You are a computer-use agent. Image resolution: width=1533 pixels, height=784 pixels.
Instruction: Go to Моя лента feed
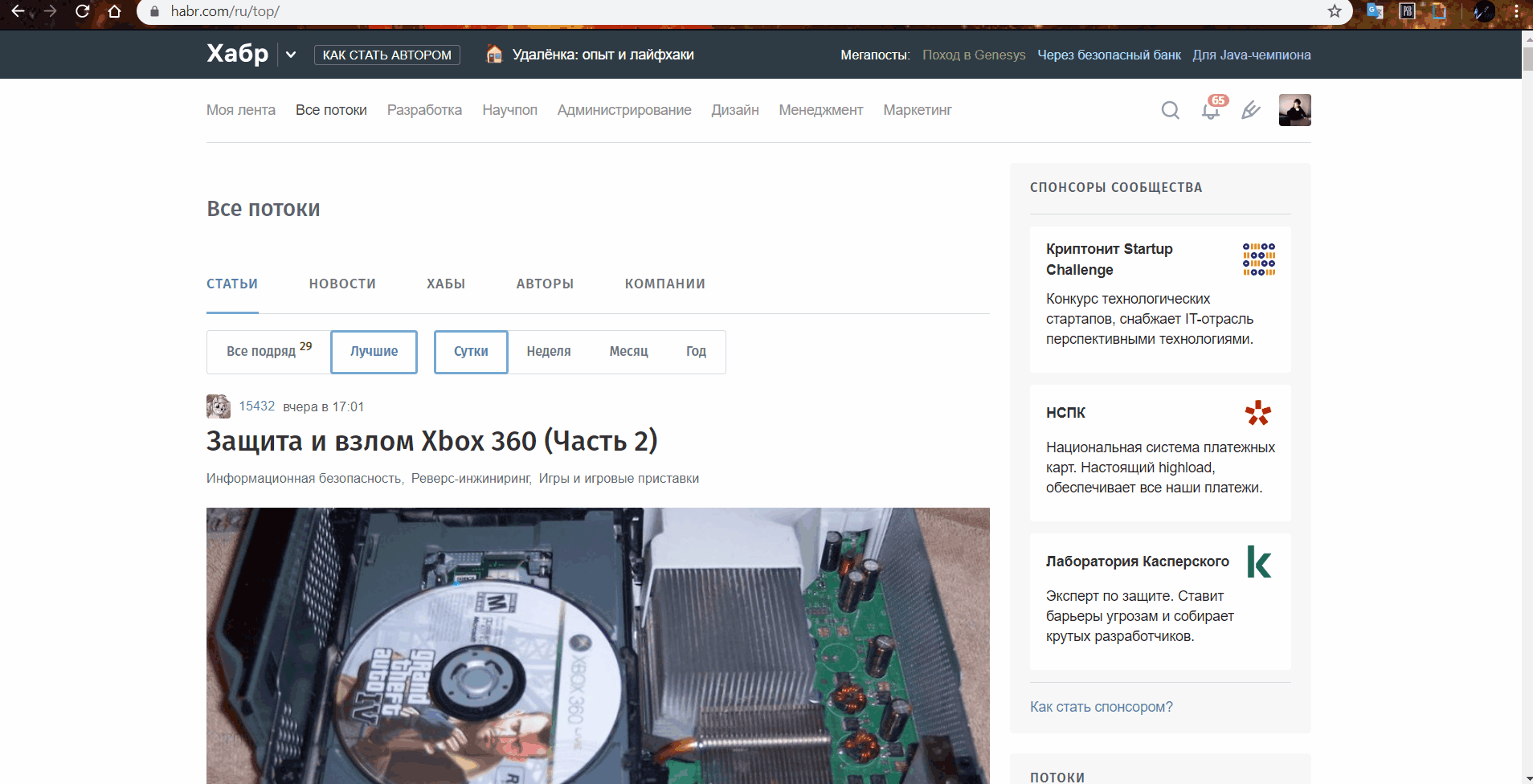click(x=241, y=110)
